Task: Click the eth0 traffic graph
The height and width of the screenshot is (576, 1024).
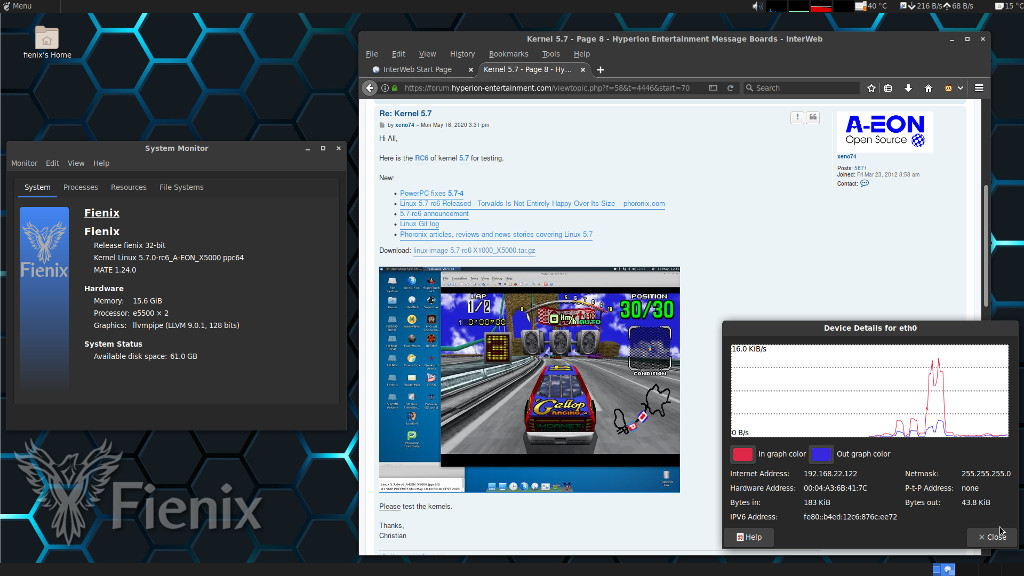Action: tap(870, 391)
